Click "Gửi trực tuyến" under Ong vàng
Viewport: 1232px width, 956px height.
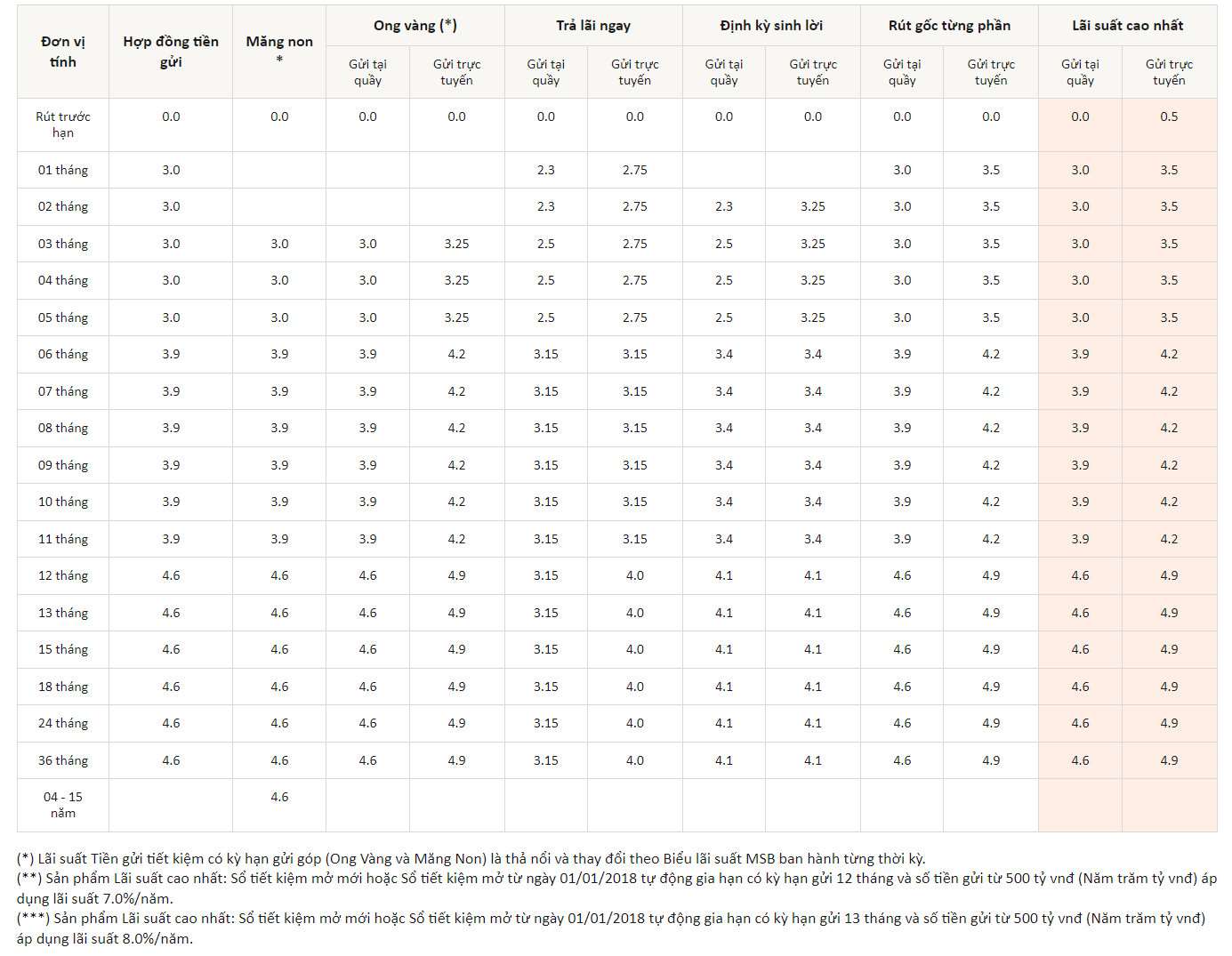point(456,72)
